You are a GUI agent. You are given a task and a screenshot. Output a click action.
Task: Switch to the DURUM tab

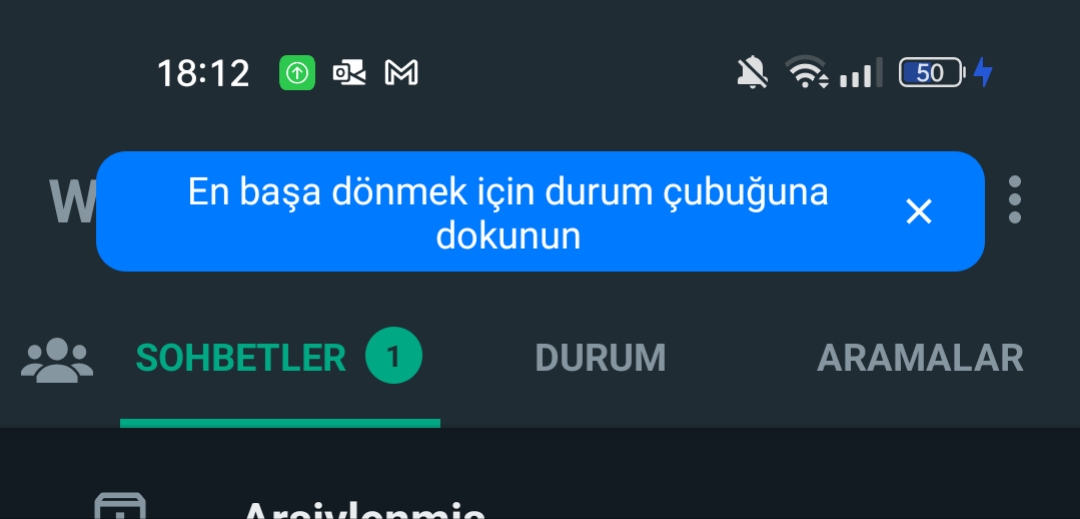tap(600, 358)
